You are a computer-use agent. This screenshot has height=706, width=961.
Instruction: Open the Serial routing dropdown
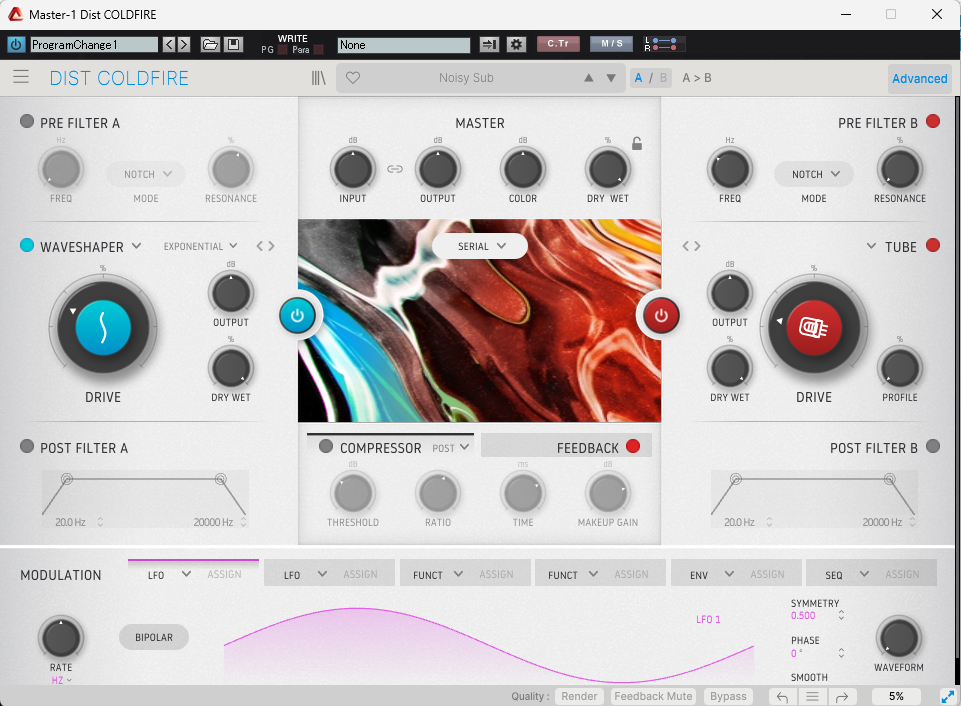[x=480, y=246]
